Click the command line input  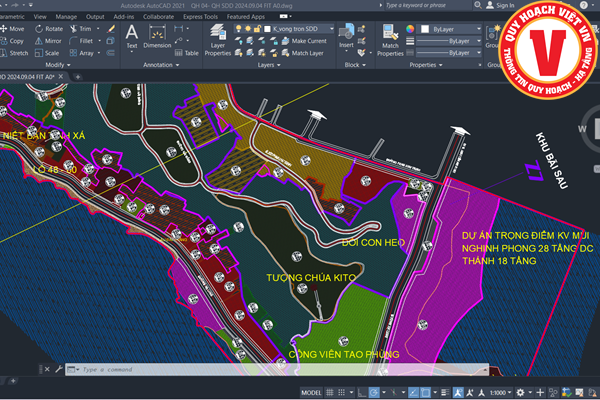[x=200, y=369]
